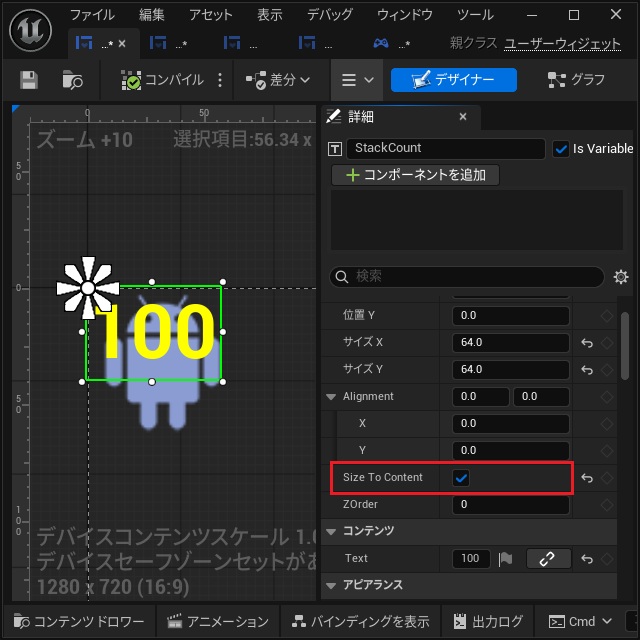Image resolution: width=640 pixels, height=640 pixels.
Task: Click コンポーネントを追加 add component button
Action: pyautogui.click(x=416, y=175)
